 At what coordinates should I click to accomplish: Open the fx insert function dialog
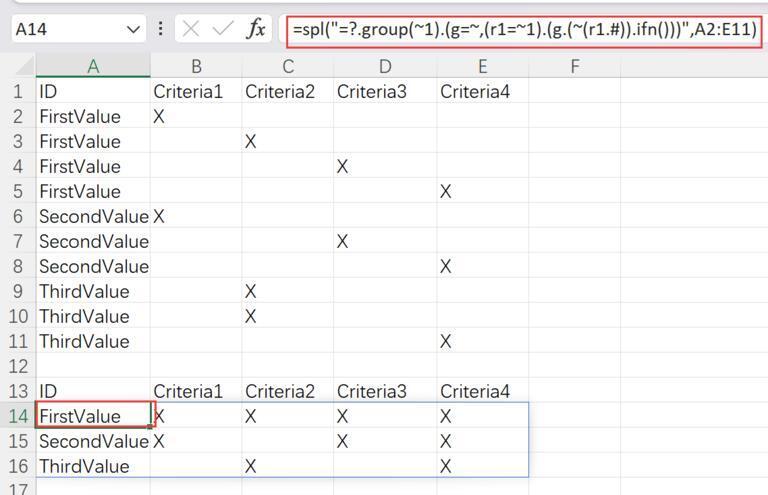tap(256, 28)
